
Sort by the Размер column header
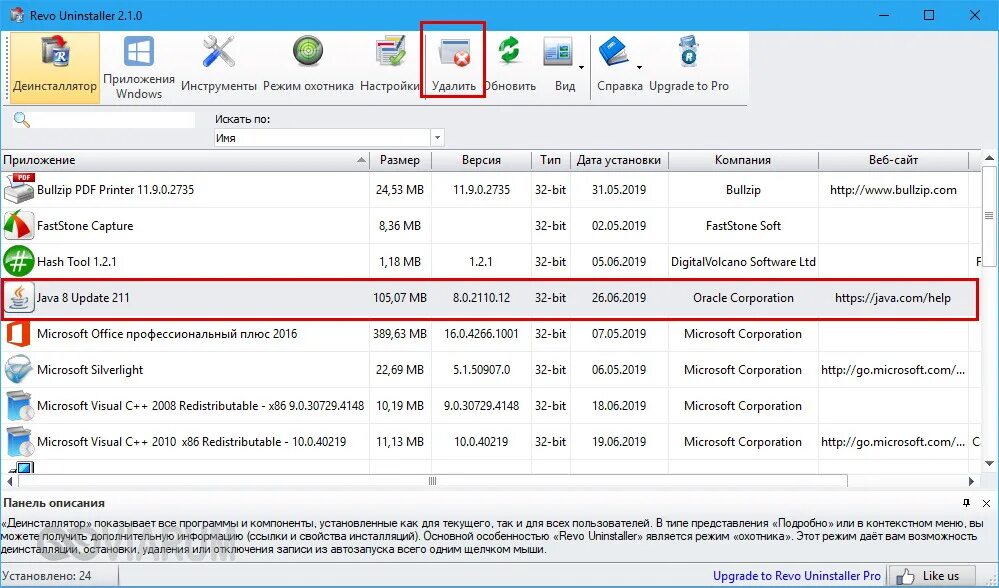pyautogui.click(x=400, y=160)
